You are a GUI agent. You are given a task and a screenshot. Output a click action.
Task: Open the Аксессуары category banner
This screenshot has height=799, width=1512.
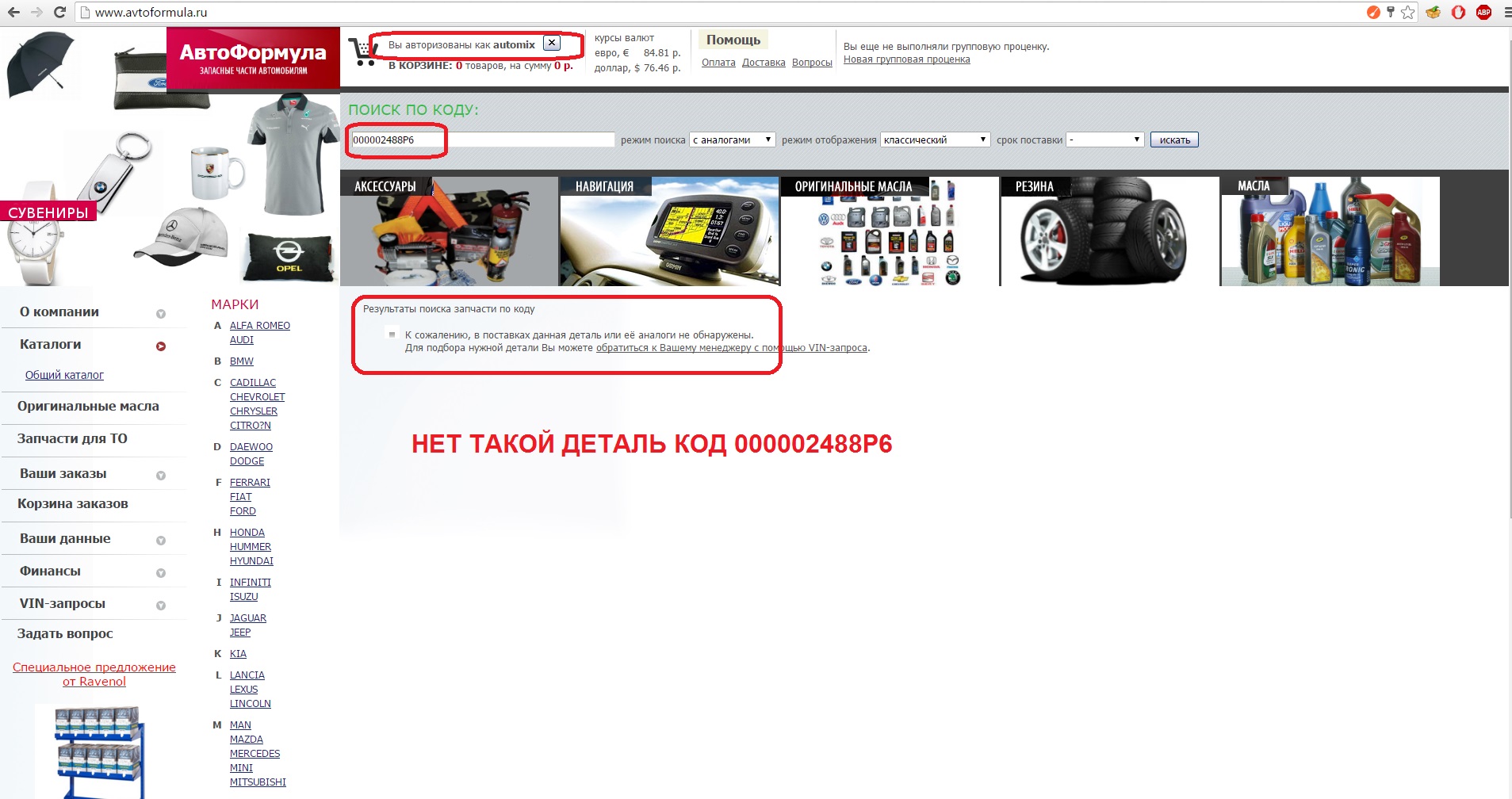pyautogui.click(x=450, y=231)
